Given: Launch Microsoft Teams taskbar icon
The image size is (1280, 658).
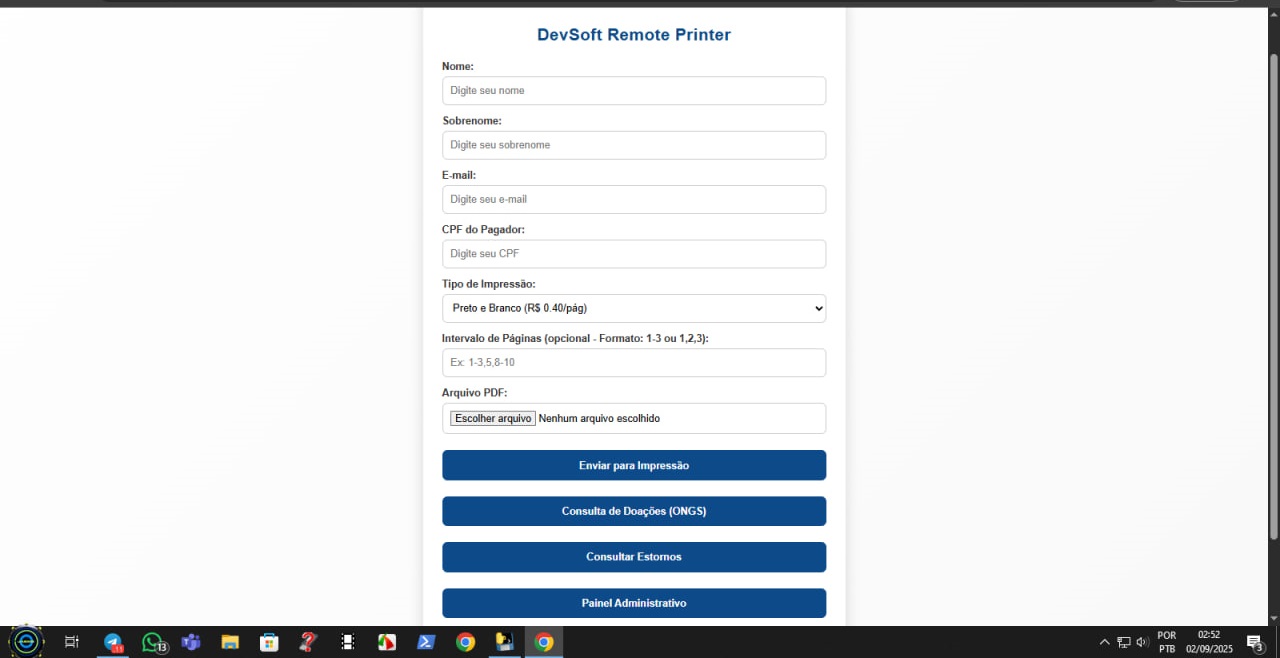Looking at the screenshot, I should (x=191, y=642).
